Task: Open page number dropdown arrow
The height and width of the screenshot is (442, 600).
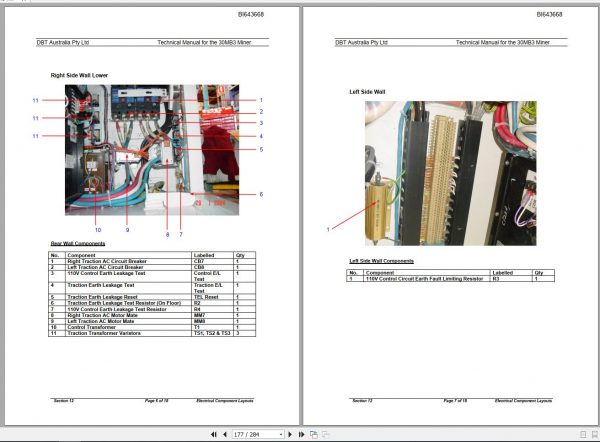Action: pos(281,434)
